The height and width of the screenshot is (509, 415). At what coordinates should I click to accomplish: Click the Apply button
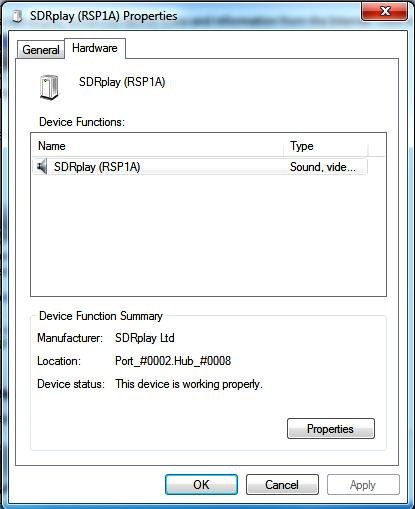(363, 484)
